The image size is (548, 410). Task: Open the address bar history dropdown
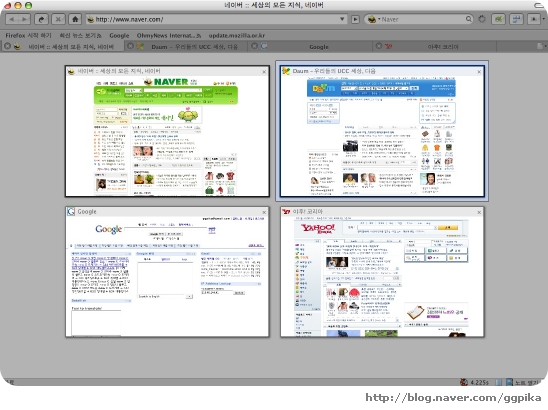point(342,19)
